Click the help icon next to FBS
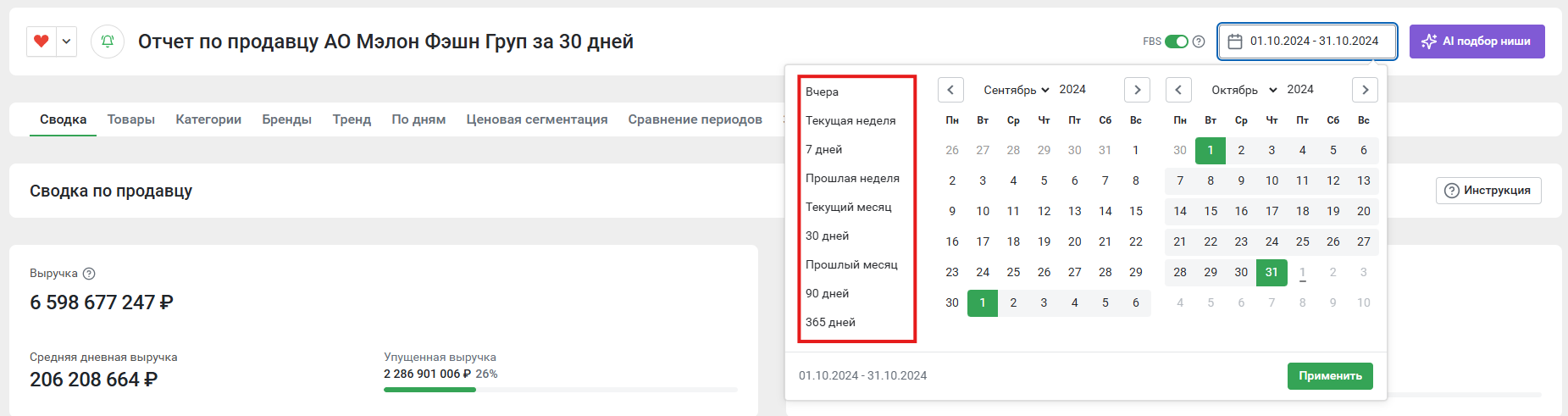Viewport: 1568px width, 416px height. coord(1199,41)
